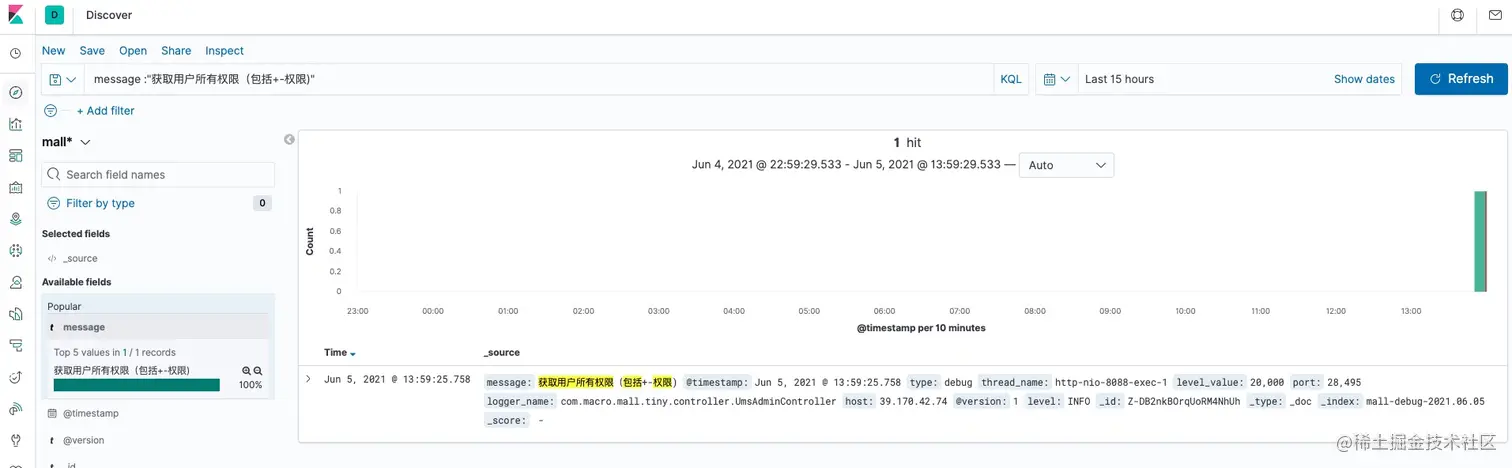
Task: Click the message query input field
Action: (x=538, y=79)
